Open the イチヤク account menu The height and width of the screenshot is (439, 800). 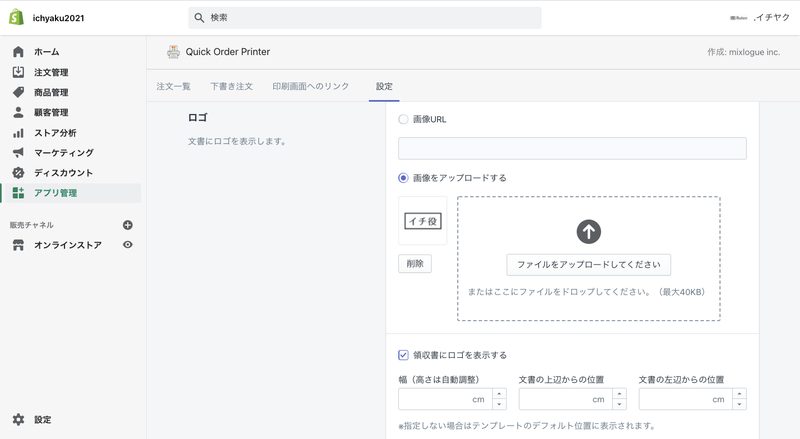pos(760,17)
